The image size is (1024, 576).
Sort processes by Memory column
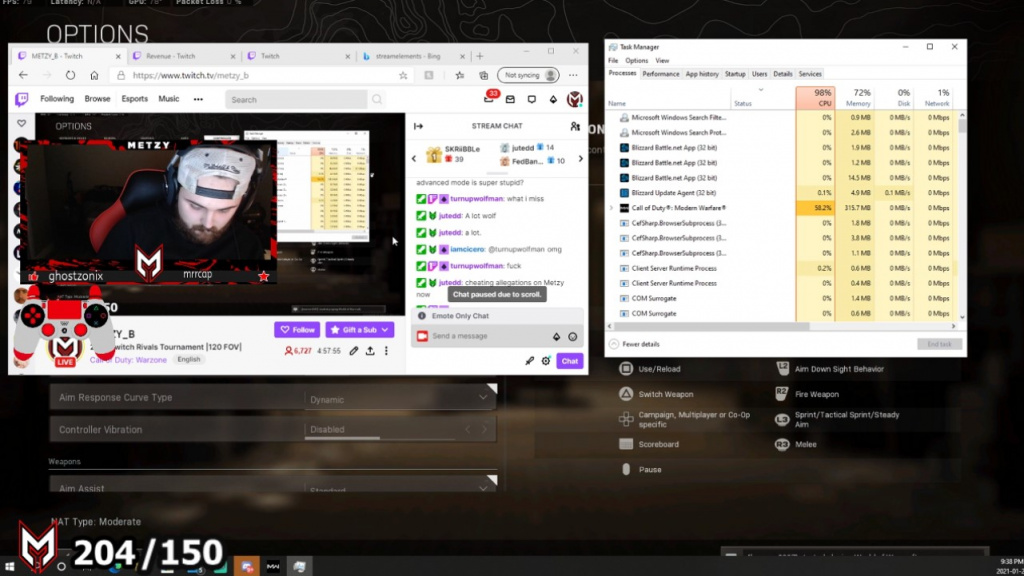[854, 98]
